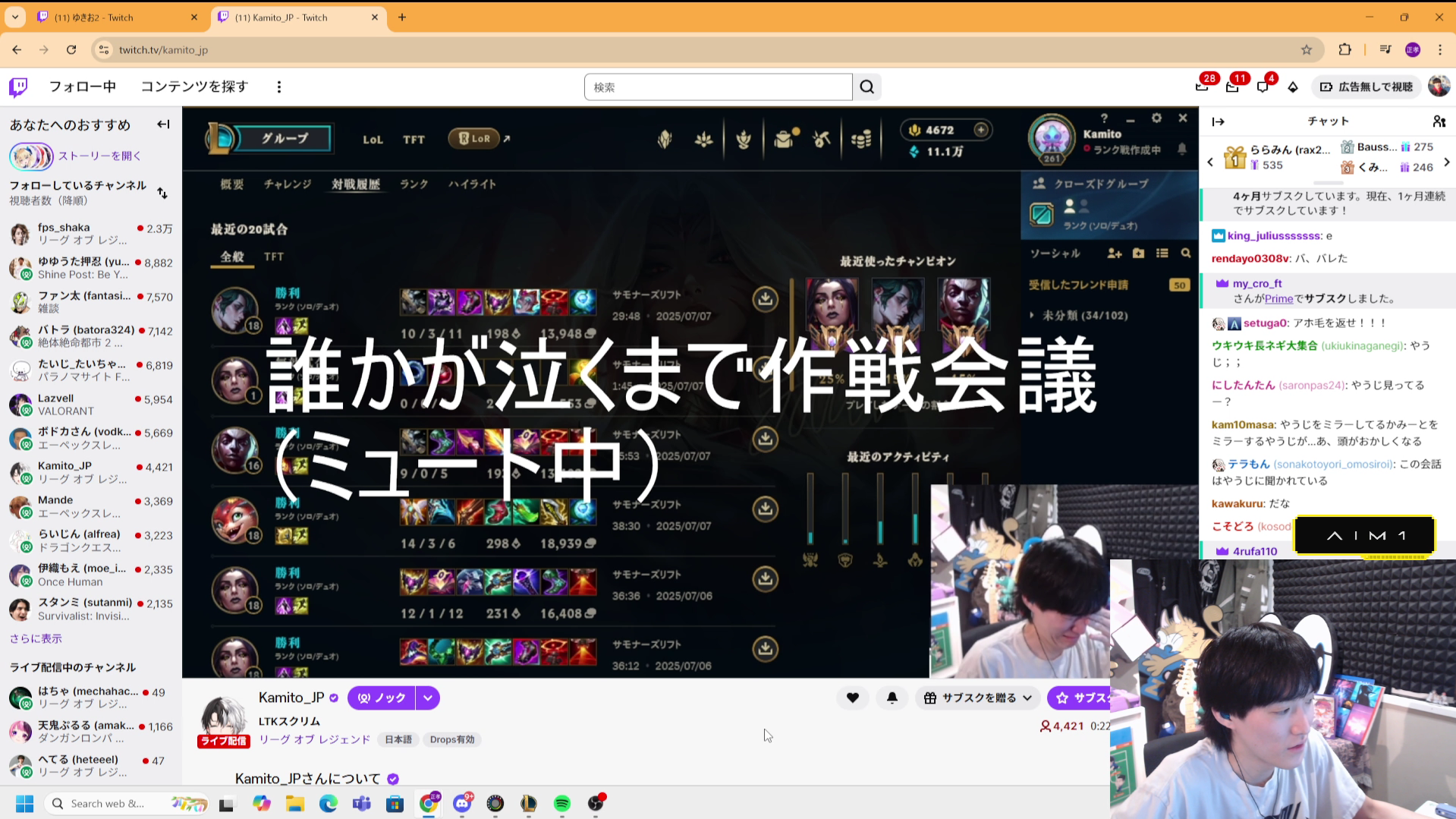Viewport: 1456px width, 819px height.
Task: Open Chrome three-dot menu
Action: tap(1440, 50)
